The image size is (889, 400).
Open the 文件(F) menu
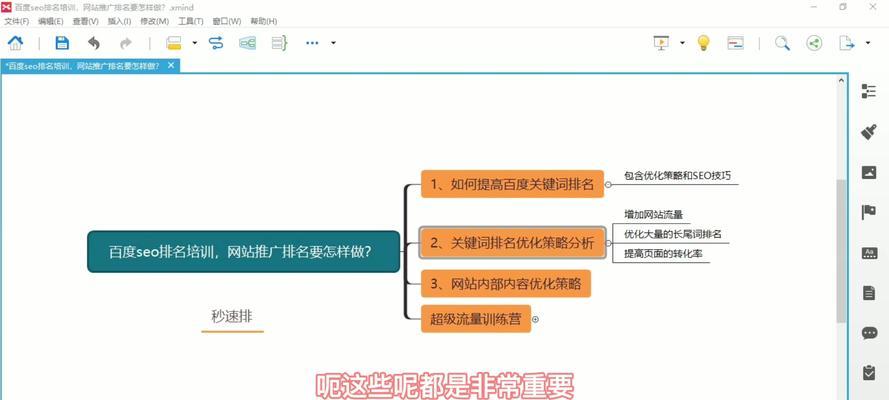pos(16,21)
